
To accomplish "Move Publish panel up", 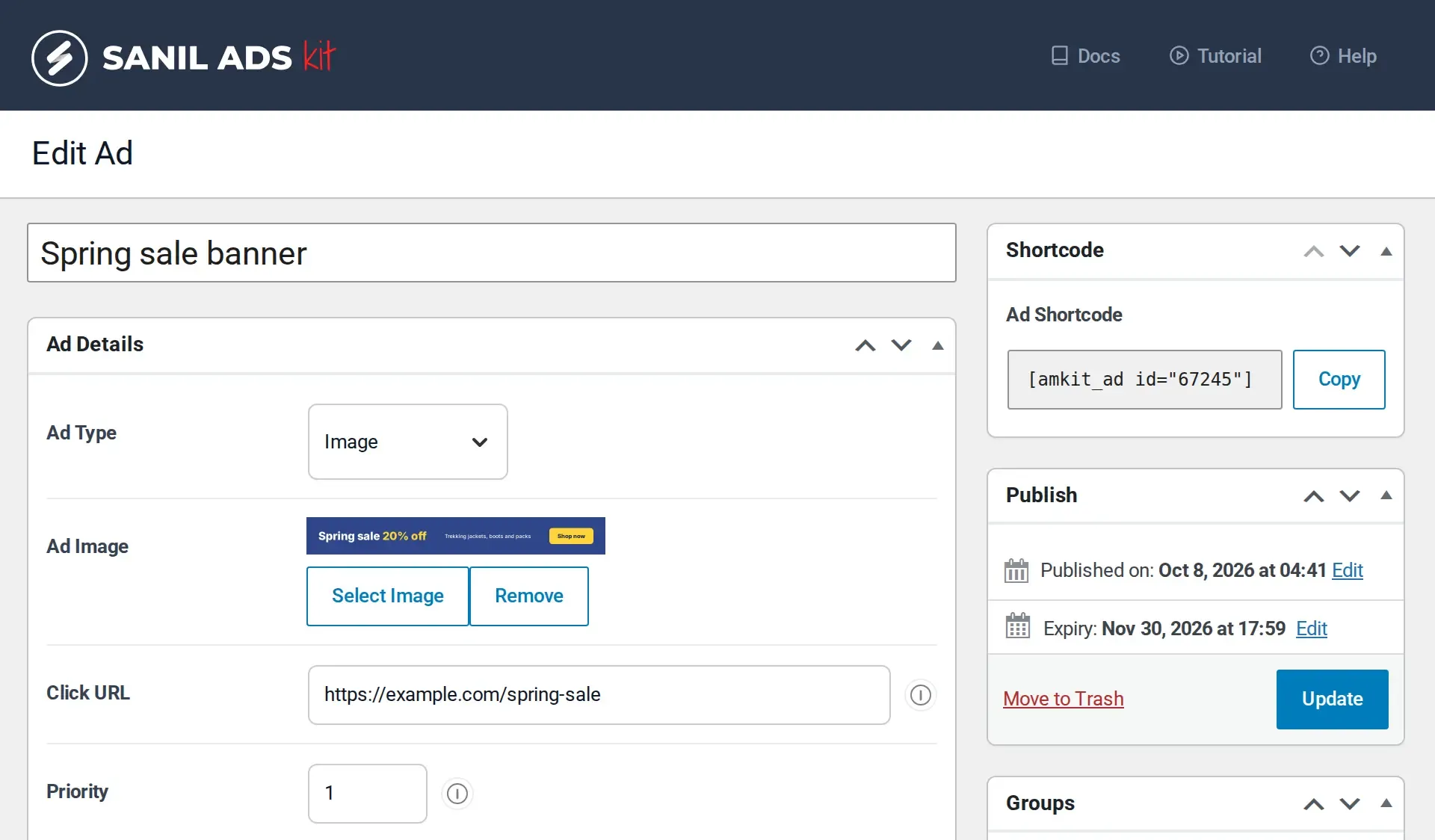I will coord(1314,496).
